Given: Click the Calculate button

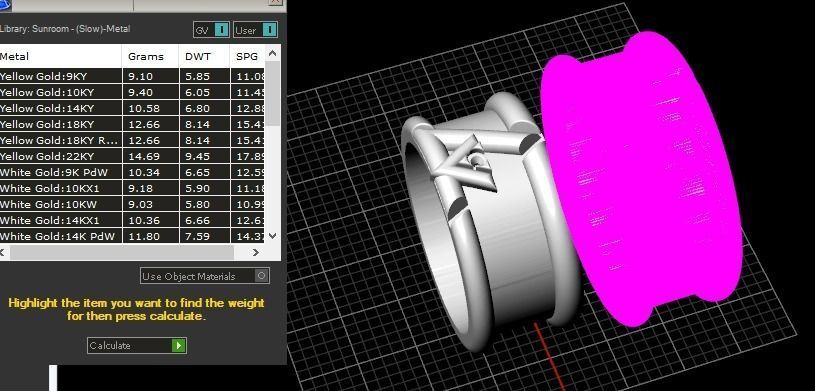Looking at the screenshot, I should [x=137, y=345].
